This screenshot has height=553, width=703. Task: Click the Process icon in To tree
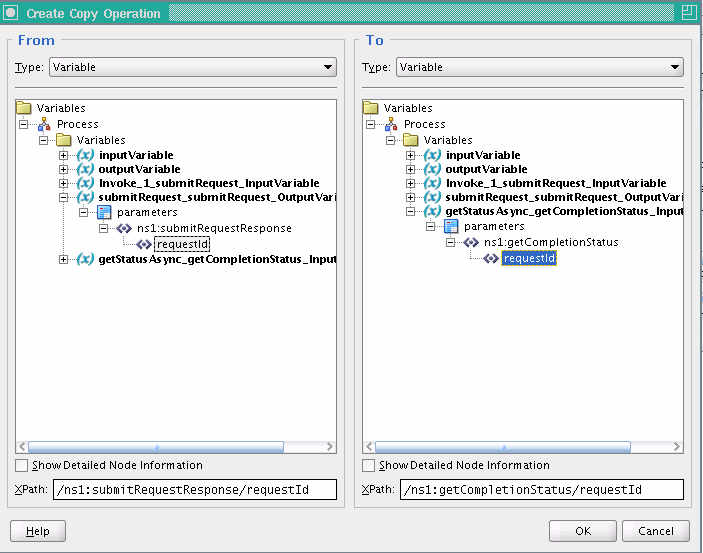(x=391, y=124)
